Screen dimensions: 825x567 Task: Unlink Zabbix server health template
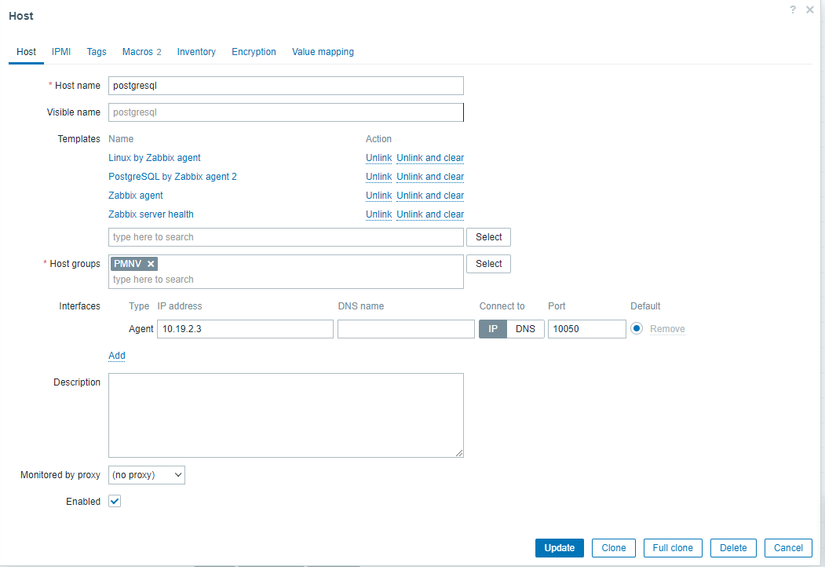tap(379, 215)
